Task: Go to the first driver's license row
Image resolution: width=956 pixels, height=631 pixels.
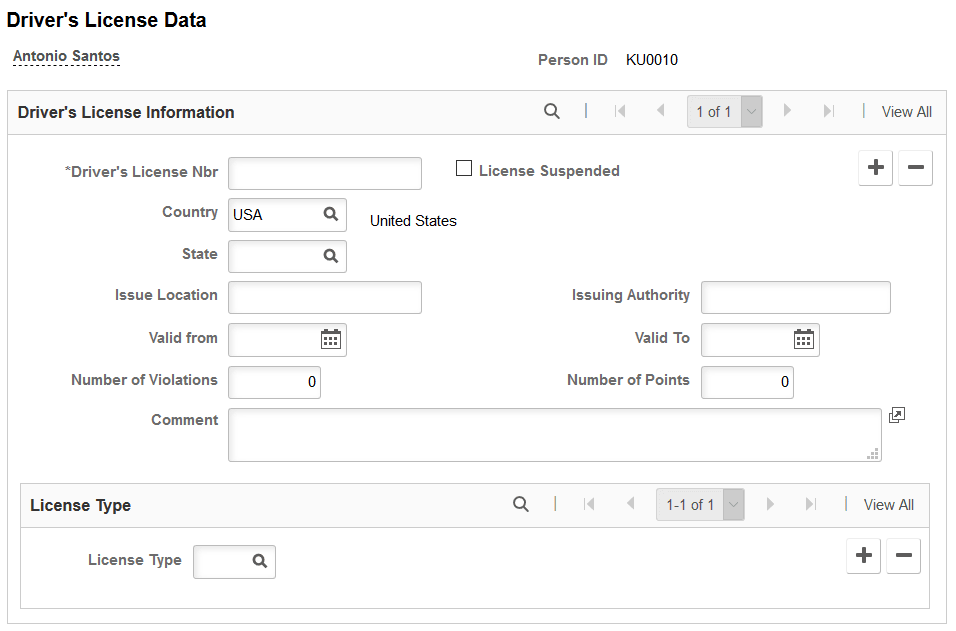Action: click(x=620, y=111)
